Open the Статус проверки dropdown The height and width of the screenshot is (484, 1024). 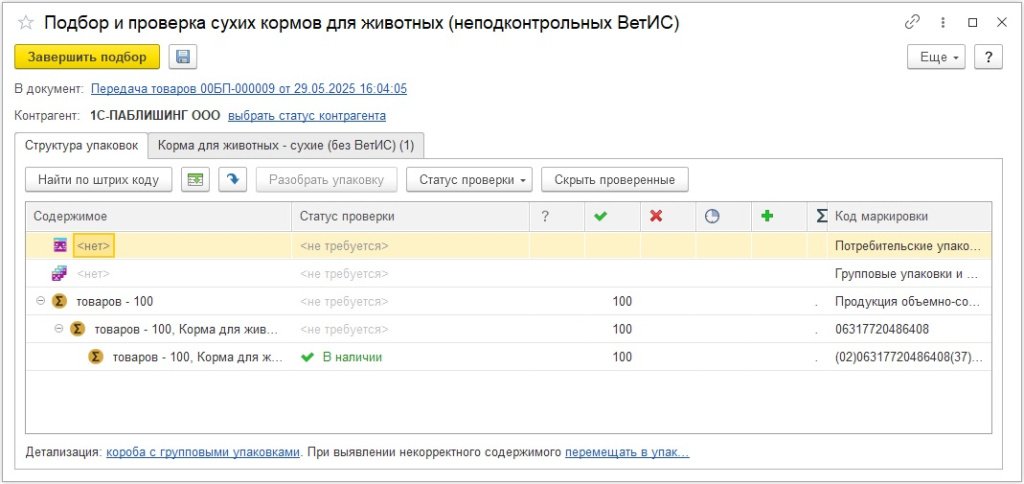click(x=469, y=180)
